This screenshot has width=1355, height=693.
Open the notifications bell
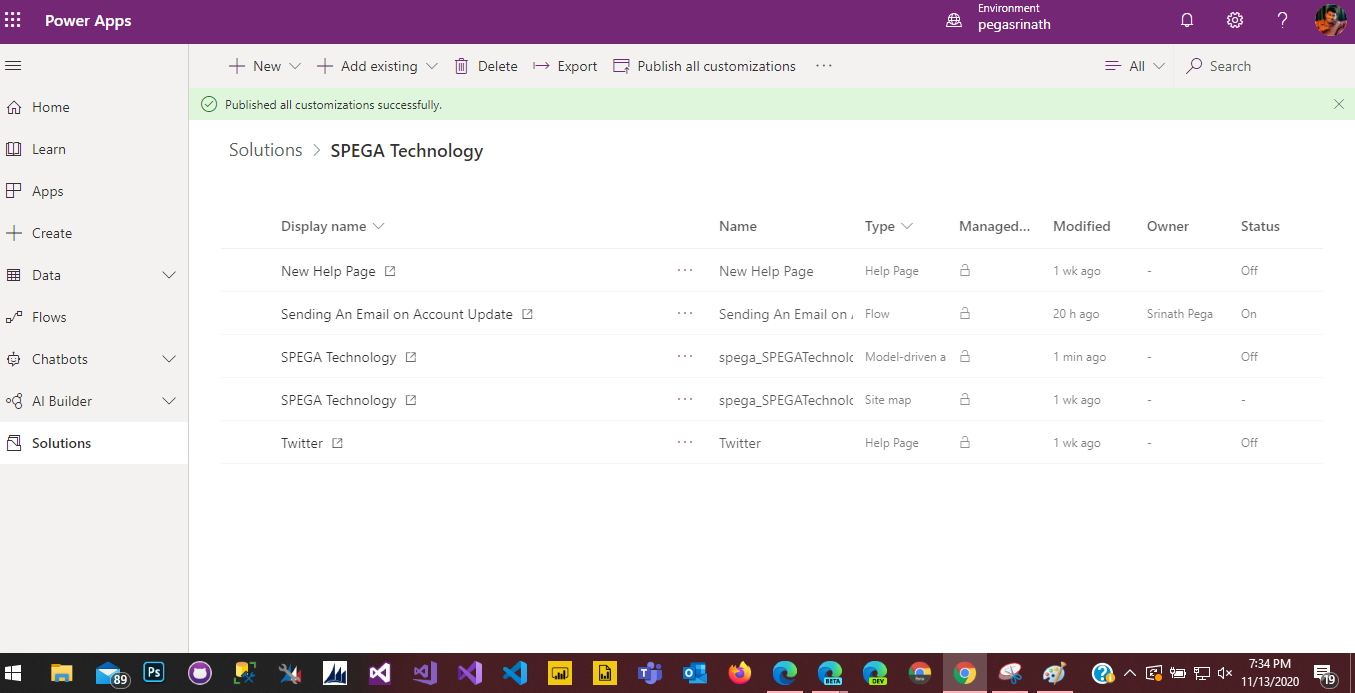point(1186,19)
